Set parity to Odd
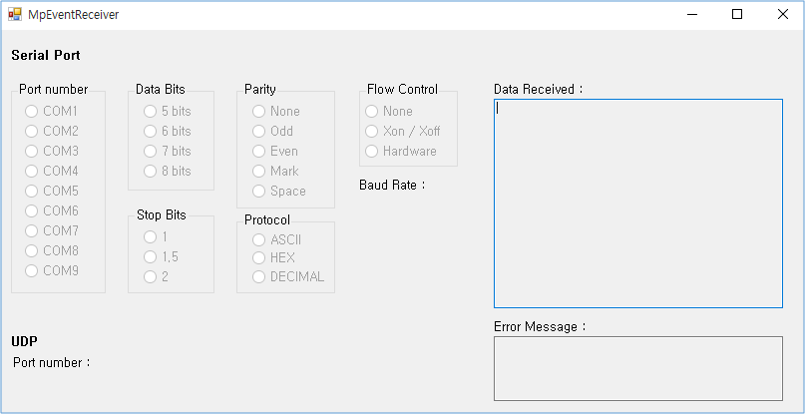This screenshot has height=414, width=805. [260, 131]
